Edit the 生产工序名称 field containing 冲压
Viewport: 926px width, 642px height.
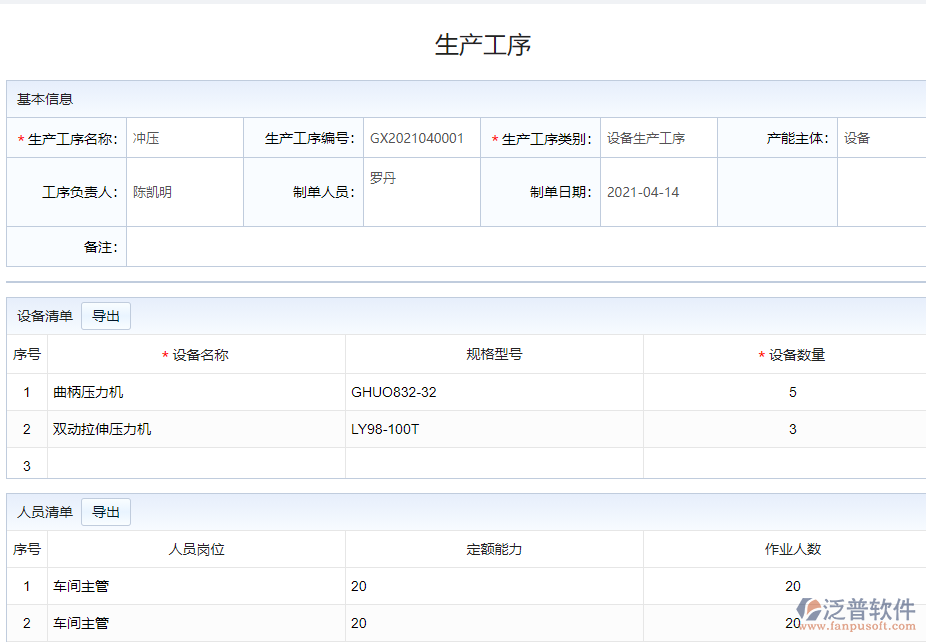coord(184,137)
